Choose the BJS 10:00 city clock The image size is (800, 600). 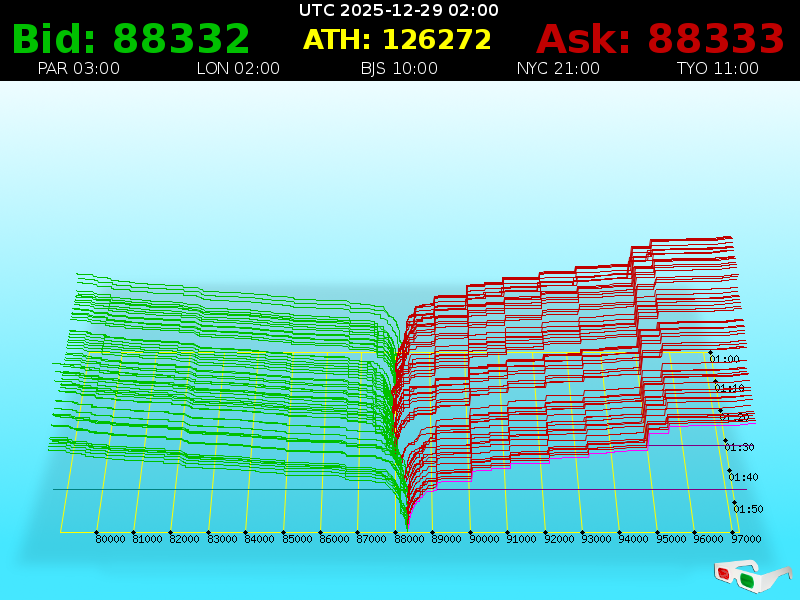[399, 69]
